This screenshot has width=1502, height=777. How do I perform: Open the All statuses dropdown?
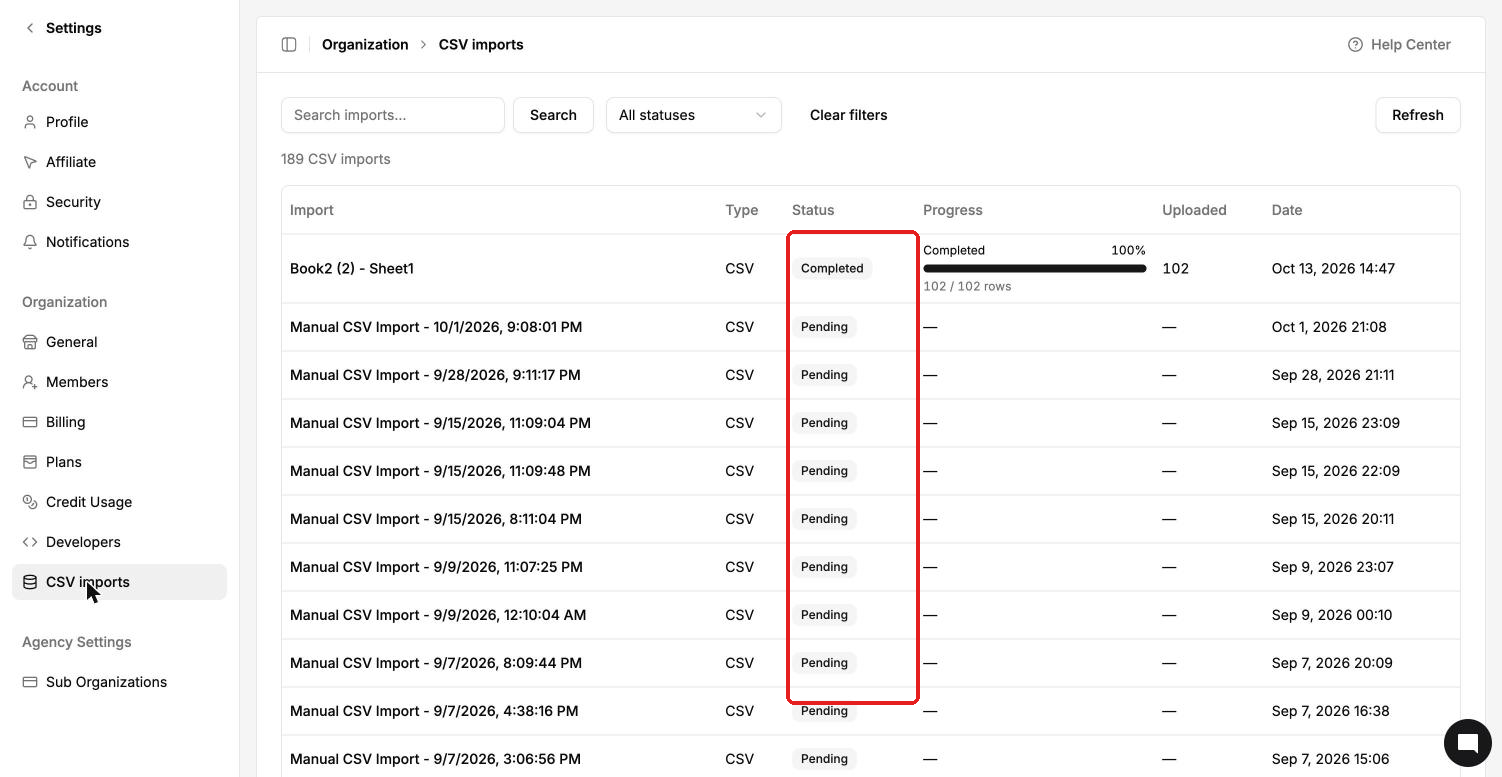point(693,115)
